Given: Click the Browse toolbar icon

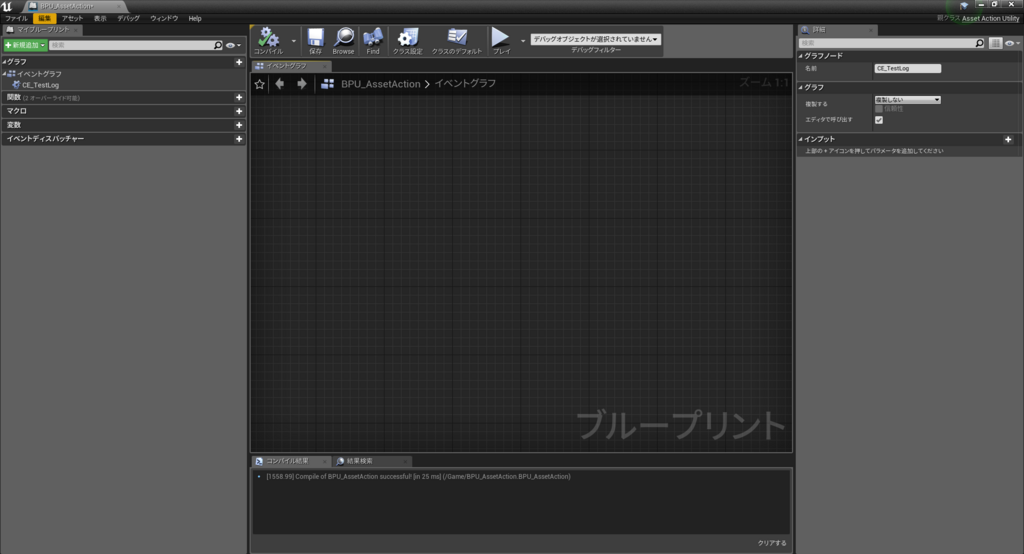Looking at the screenshot, I should coord(343,41).
